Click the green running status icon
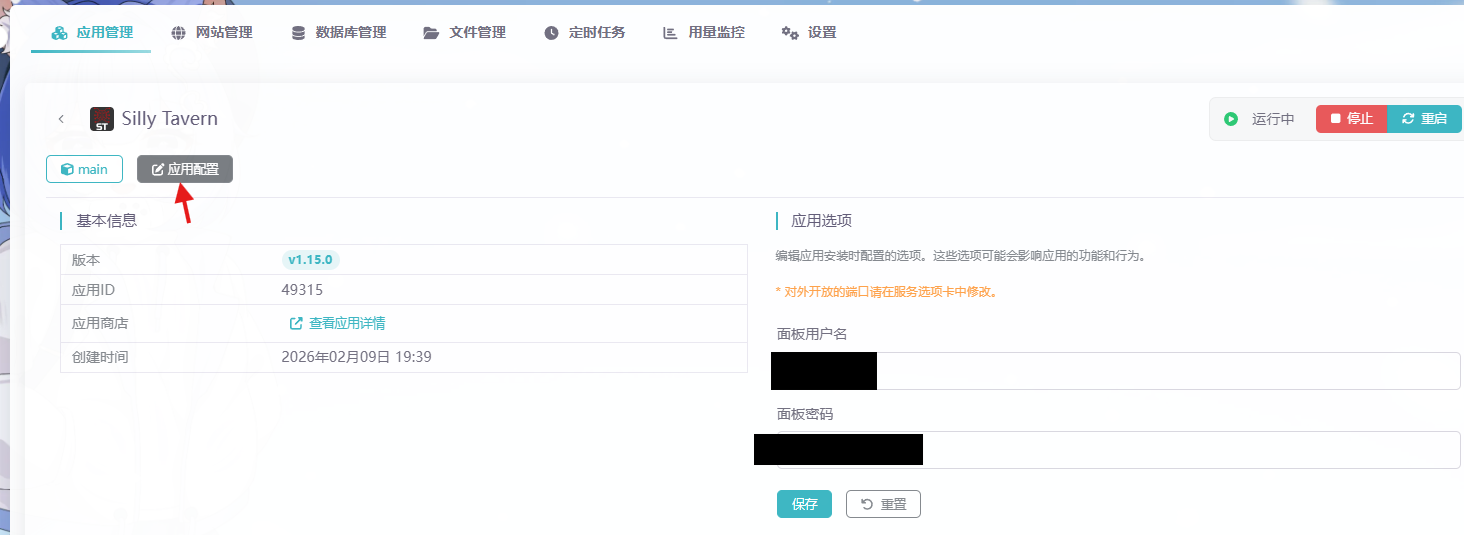 click(1231, 119)
